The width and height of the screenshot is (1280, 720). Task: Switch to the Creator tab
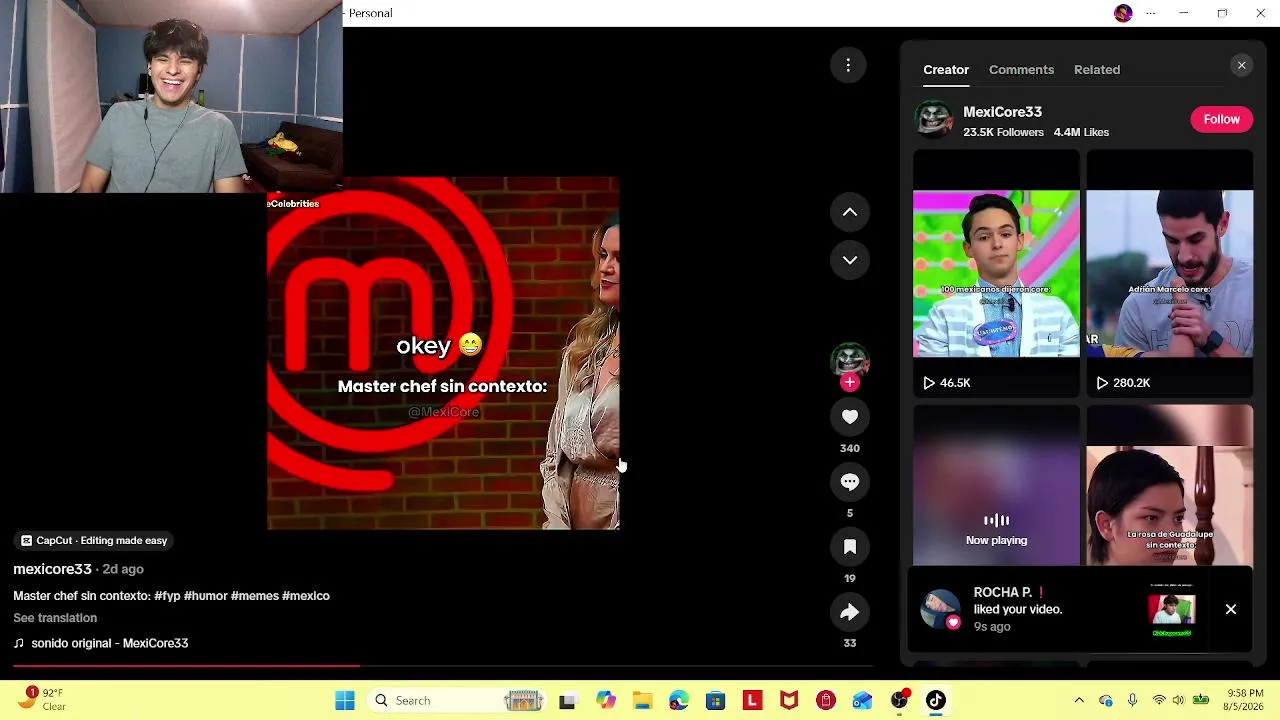[946, 70]
